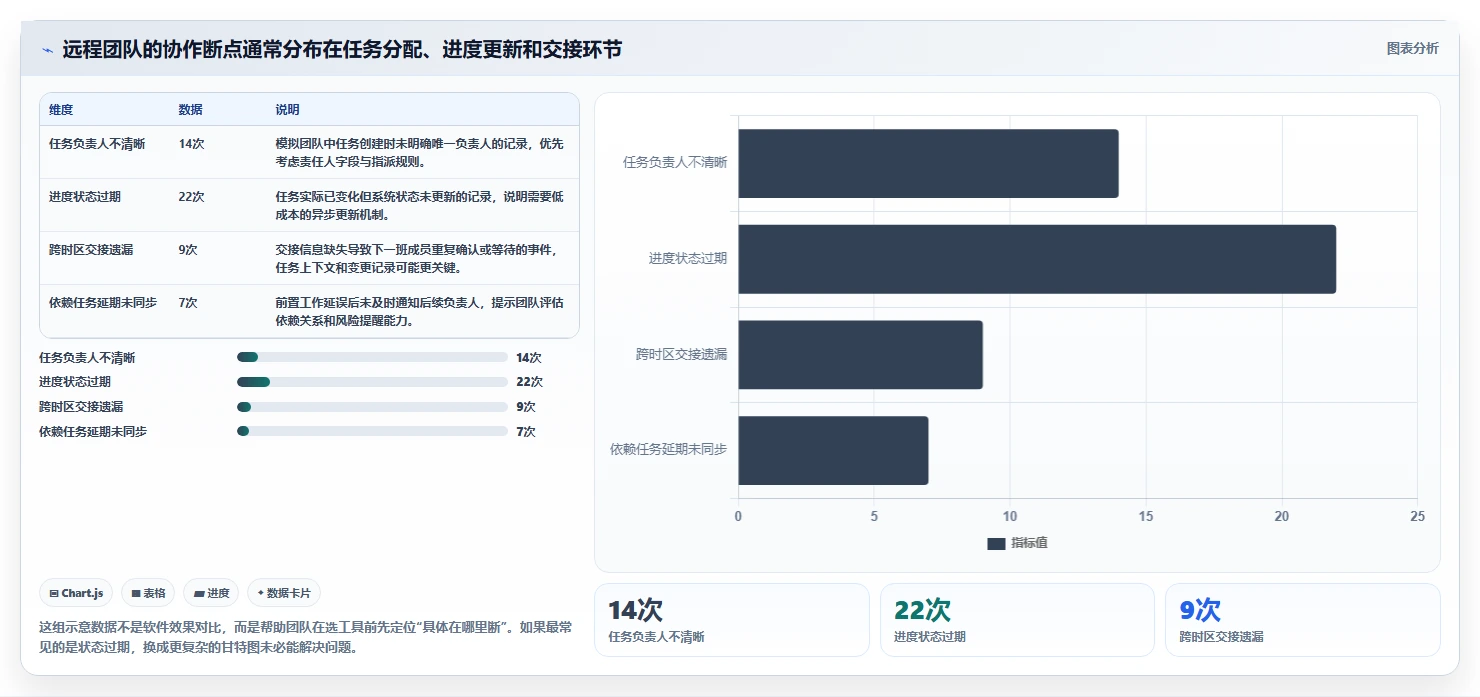
Task: Click the 进度状态过期 progress bar
Action: (x=372, y=382)
